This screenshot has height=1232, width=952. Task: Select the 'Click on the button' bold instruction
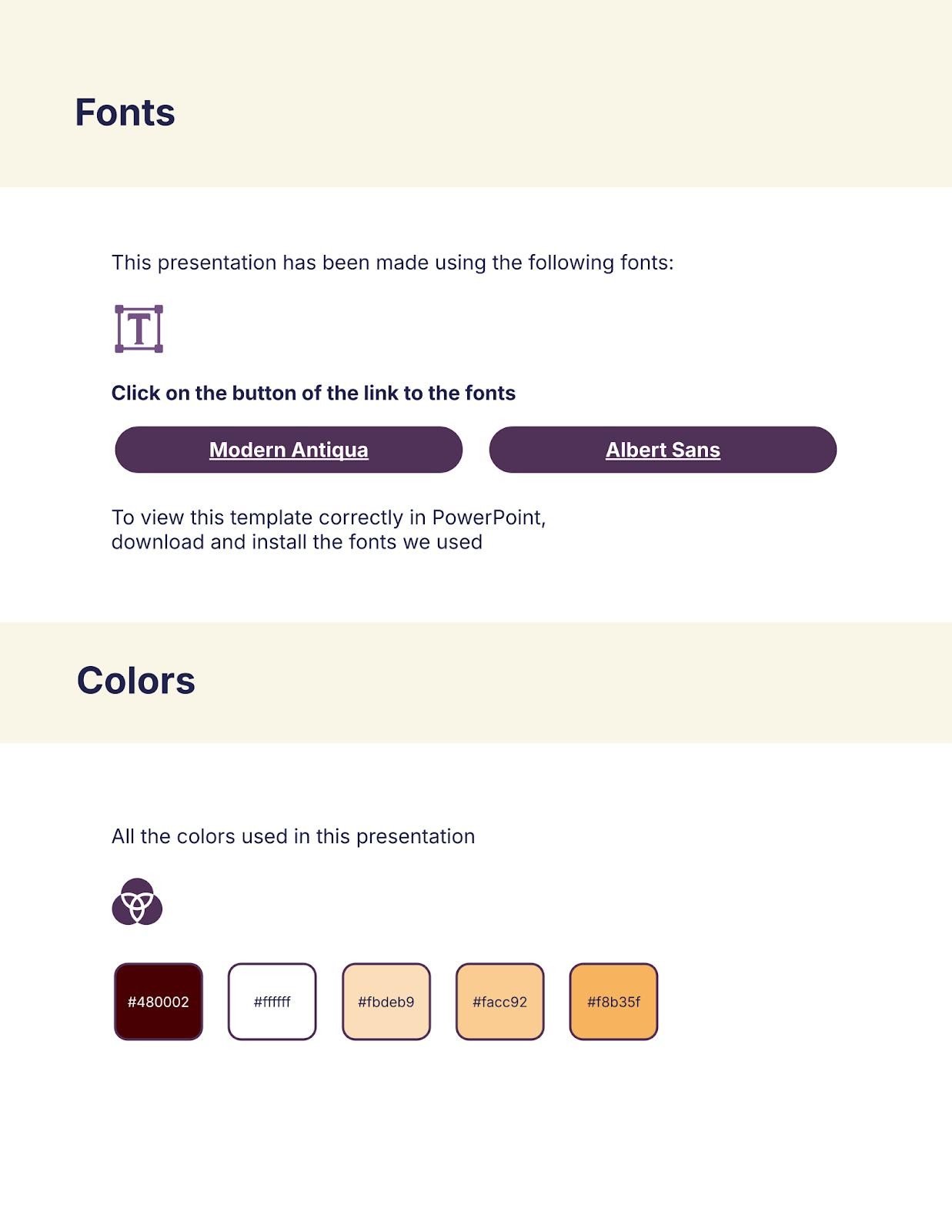[x=313, y=393]
